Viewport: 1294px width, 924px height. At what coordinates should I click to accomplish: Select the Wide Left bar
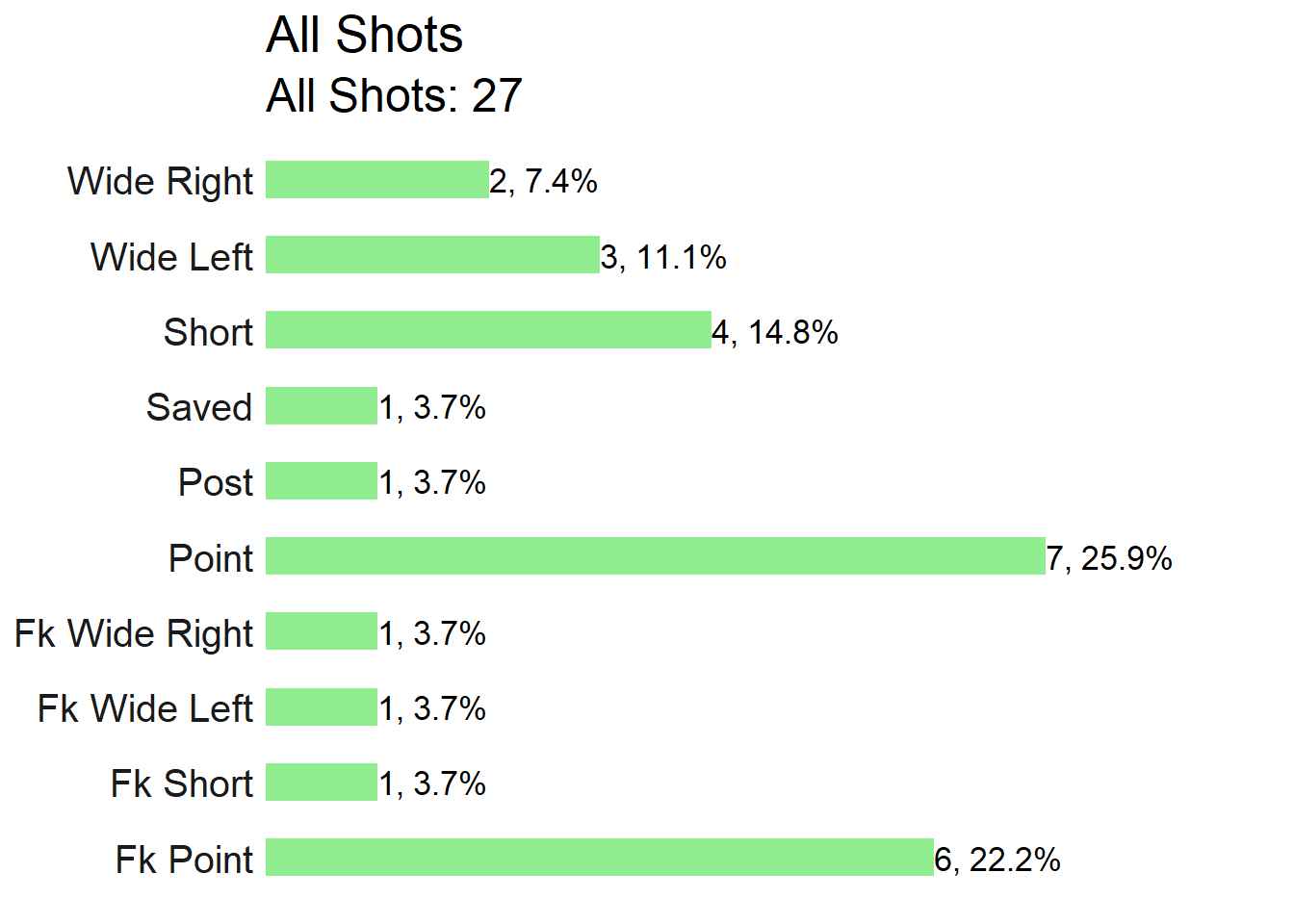432,255
